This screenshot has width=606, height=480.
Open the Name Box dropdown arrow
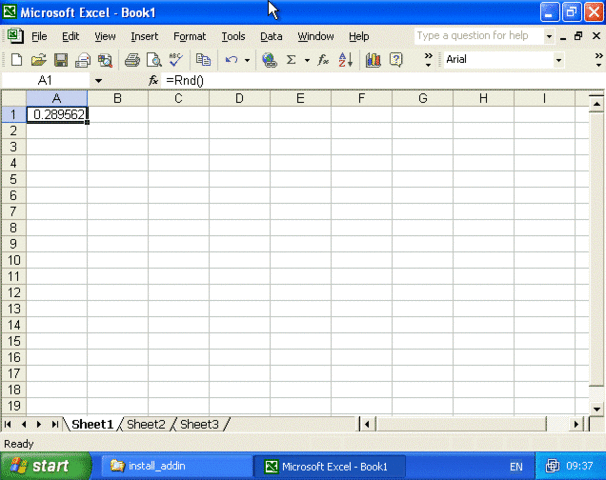coord(99,81)
